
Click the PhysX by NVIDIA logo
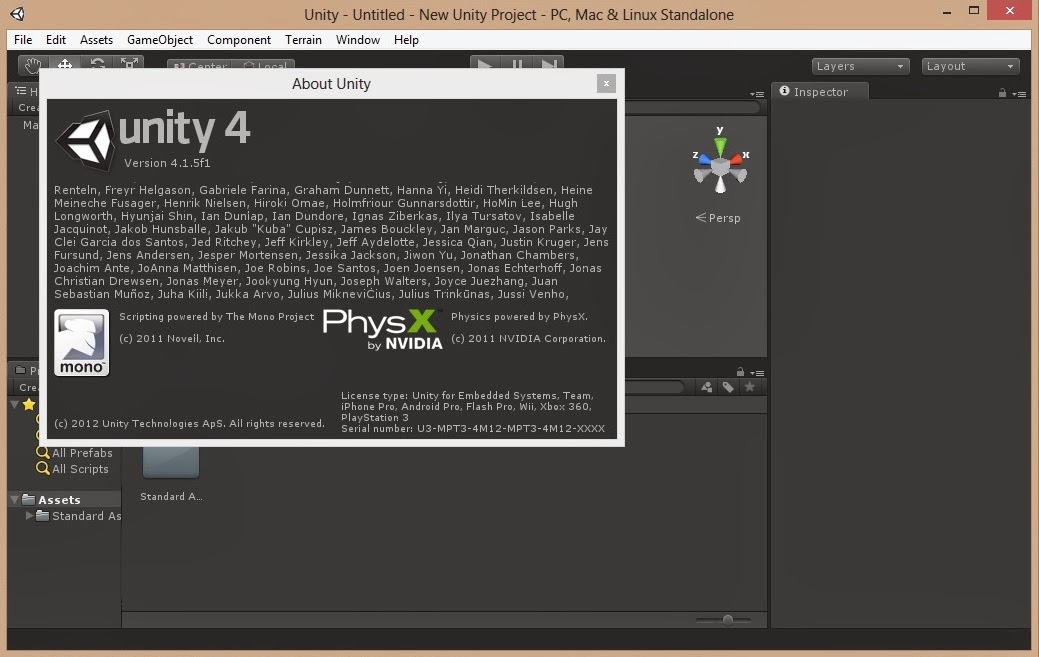[382, 329]
